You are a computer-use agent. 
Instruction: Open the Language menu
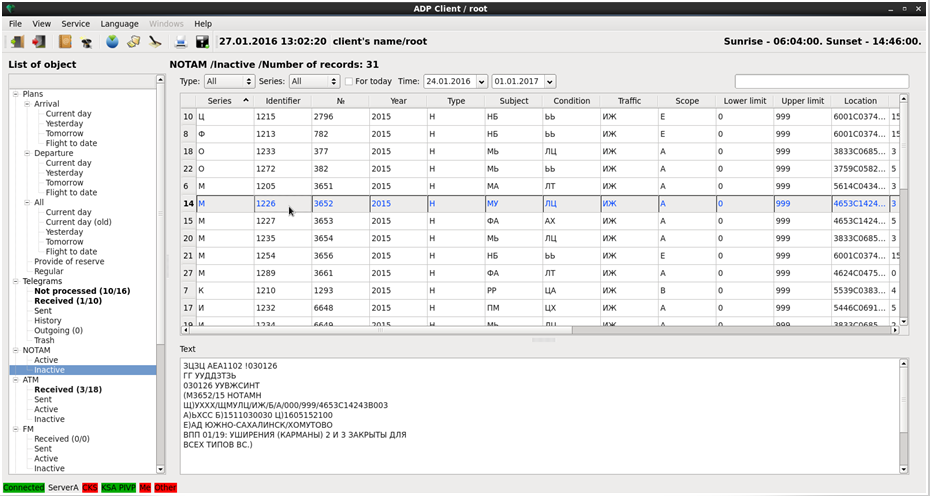pos(120,23)
